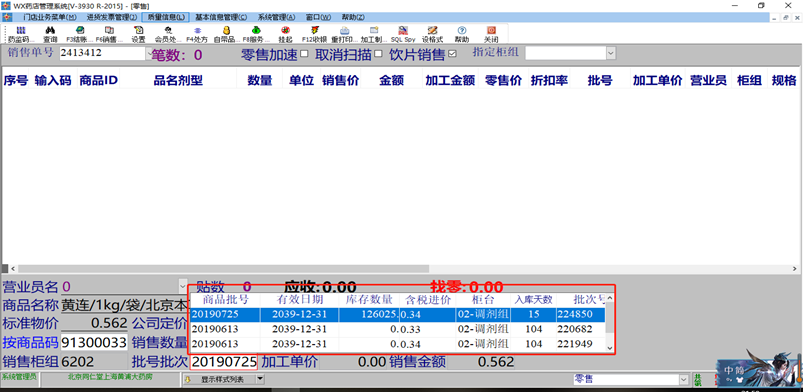Expand the 零售 dropdown in status bar
The width and height of the screenshot is (803, 392).
click(x=684, y=380)
